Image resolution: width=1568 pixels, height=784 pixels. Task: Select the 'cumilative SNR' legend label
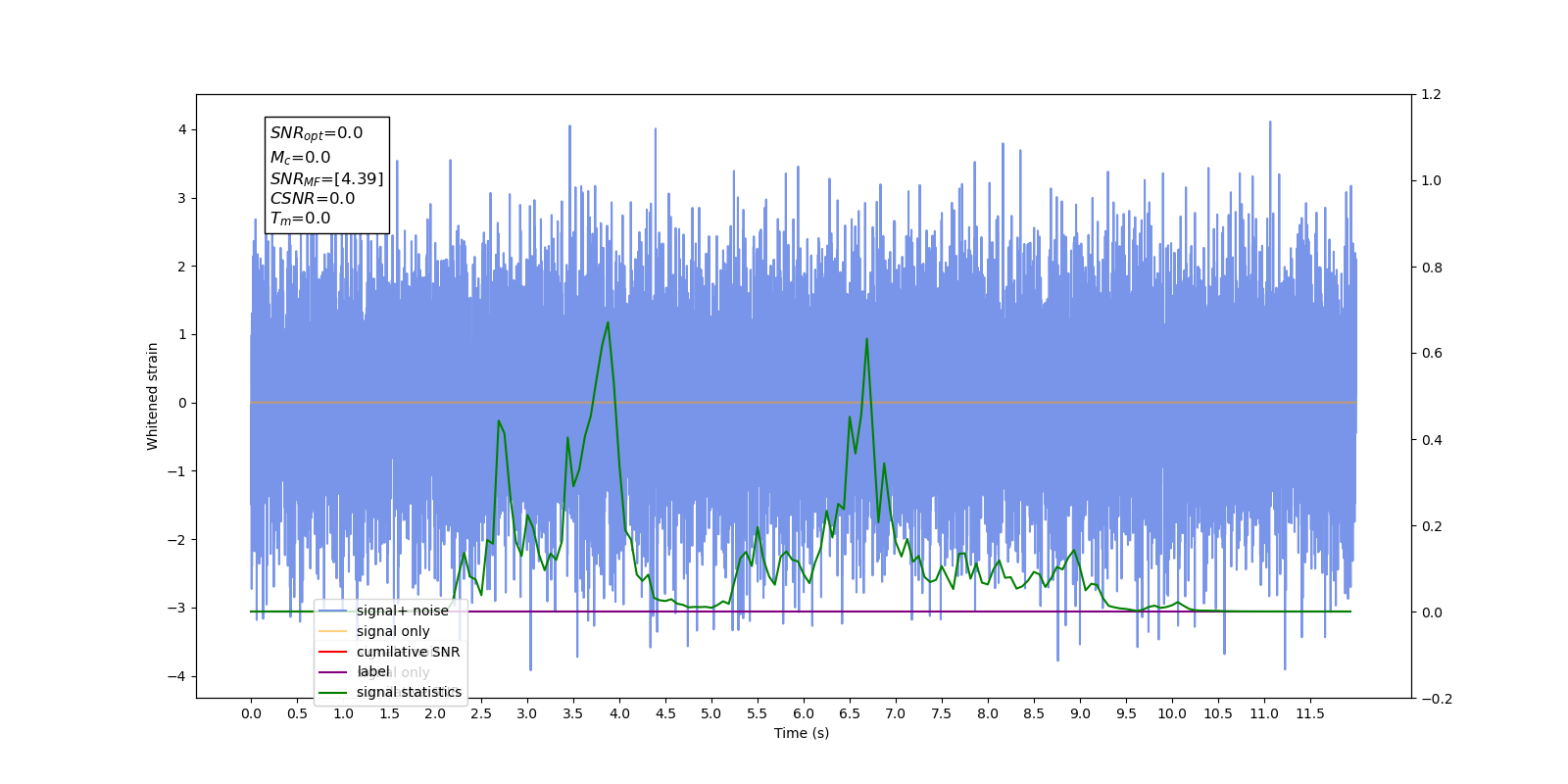click(408, 652)
